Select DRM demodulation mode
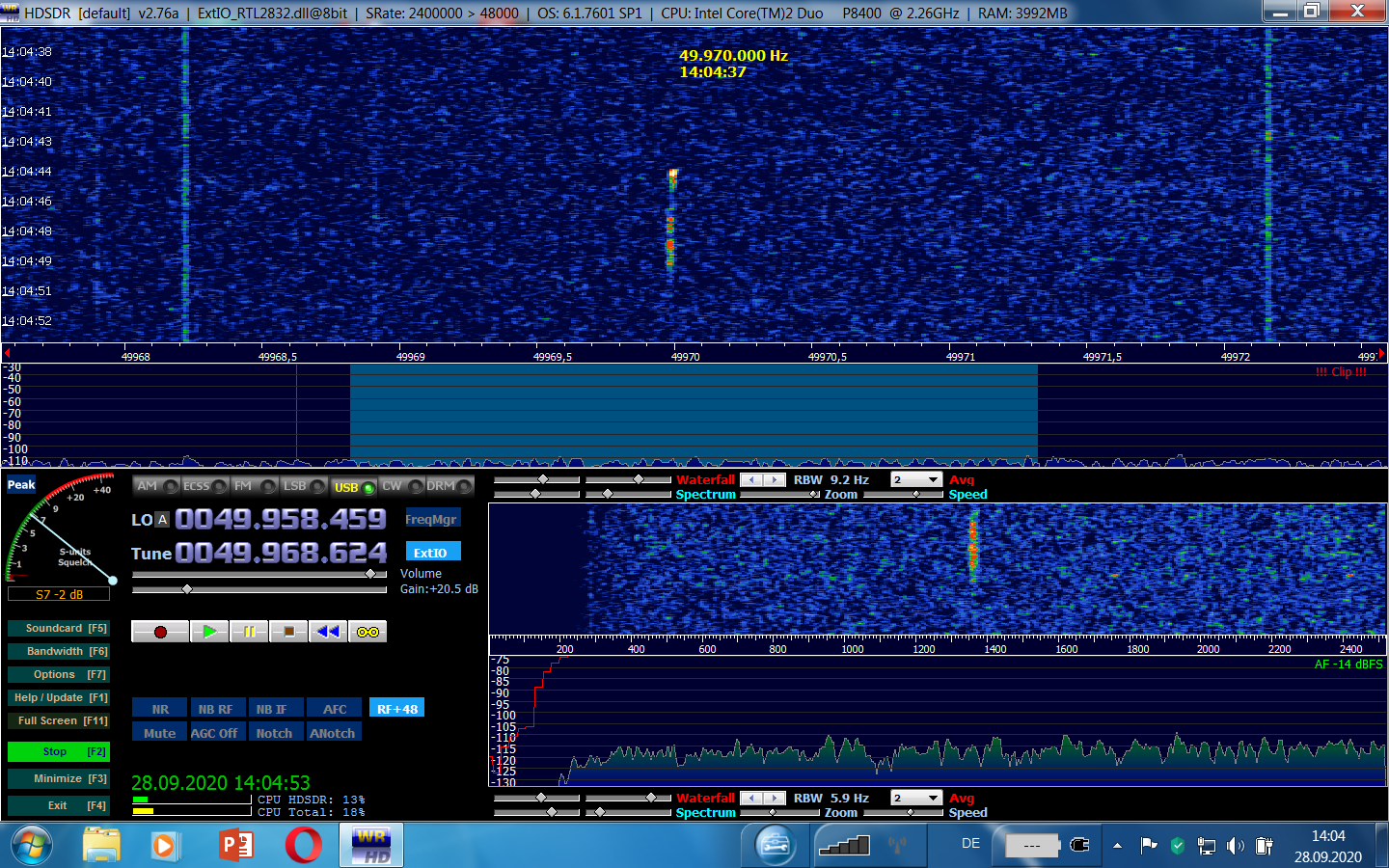 [449, 486]
